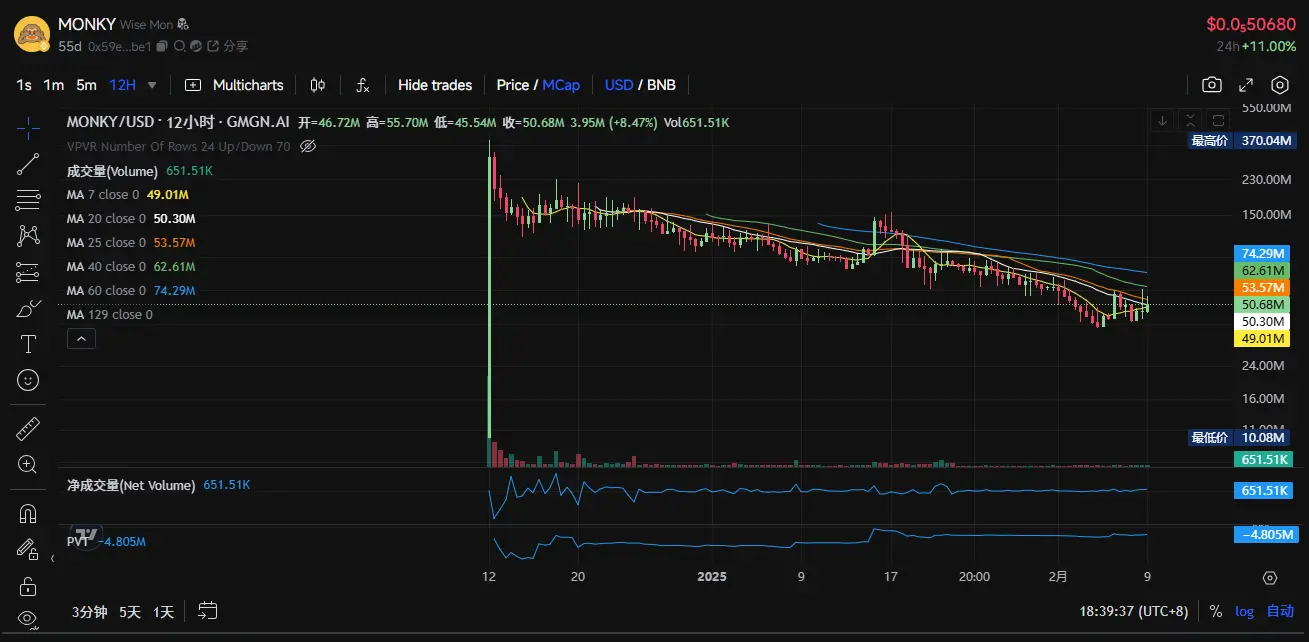Take a chart snapshot with camera icon
The image size is (1309, 642).
click(x=1212, y=85)
